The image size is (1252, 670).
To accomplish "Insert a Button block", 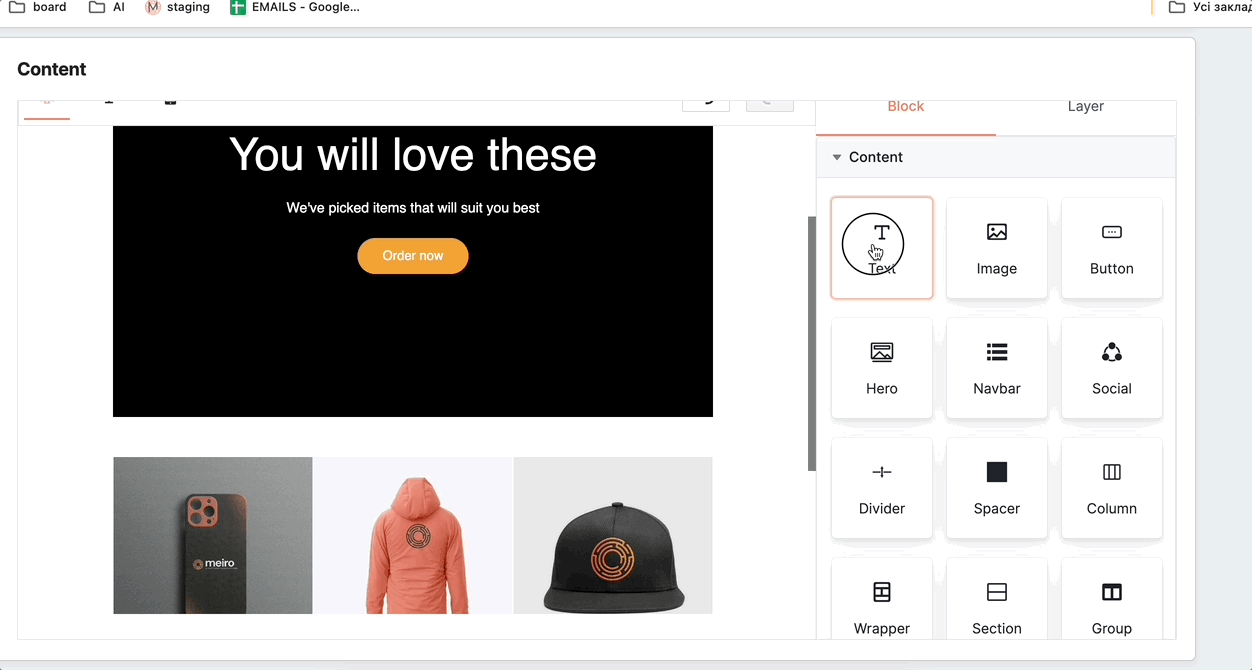I will point(1111,247).
